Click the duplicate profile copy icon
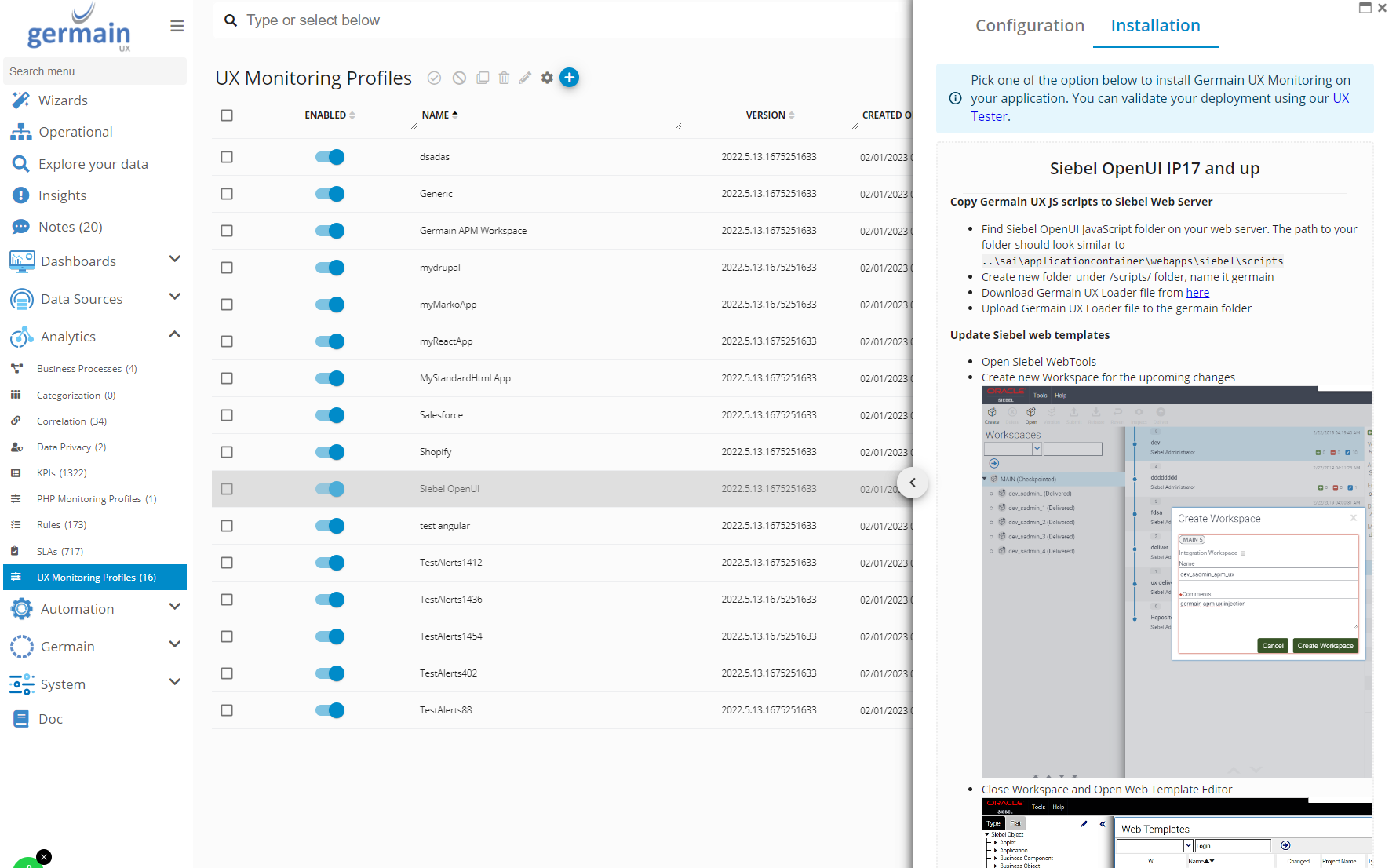This screenshot has height=868, width=1396. click(x=483, y=78)
